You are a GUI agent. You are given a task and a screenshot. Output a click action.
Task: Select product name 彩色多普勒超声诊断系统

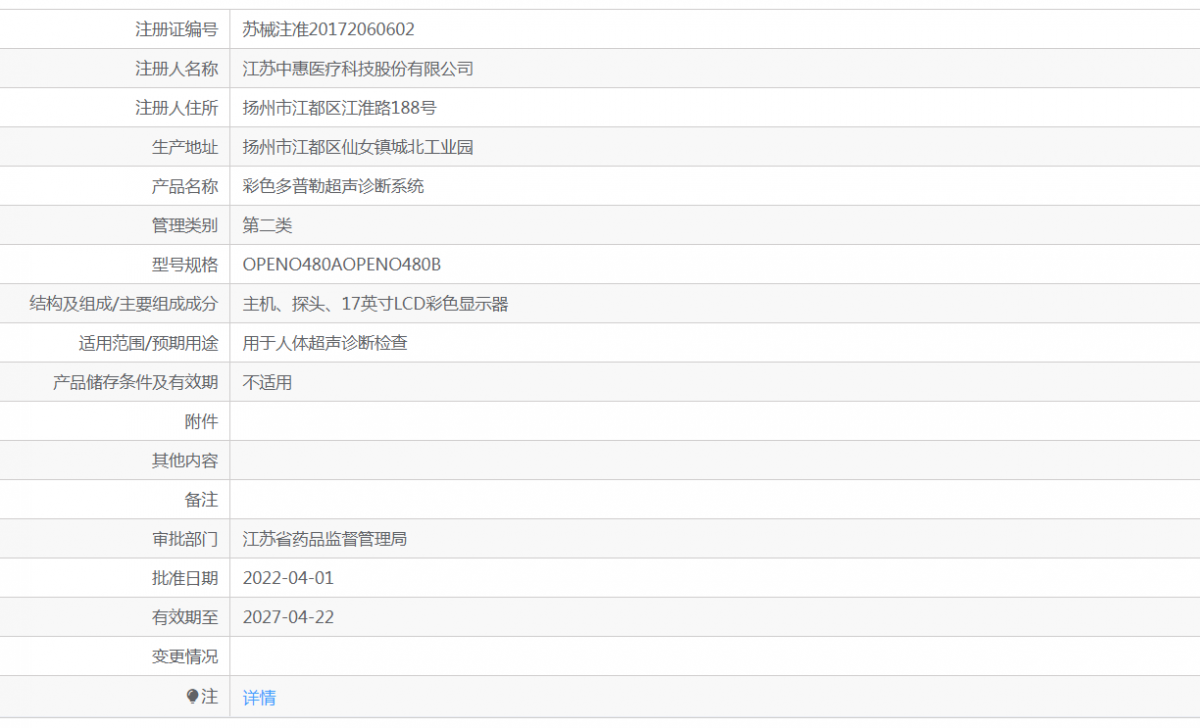click(333, 186)
